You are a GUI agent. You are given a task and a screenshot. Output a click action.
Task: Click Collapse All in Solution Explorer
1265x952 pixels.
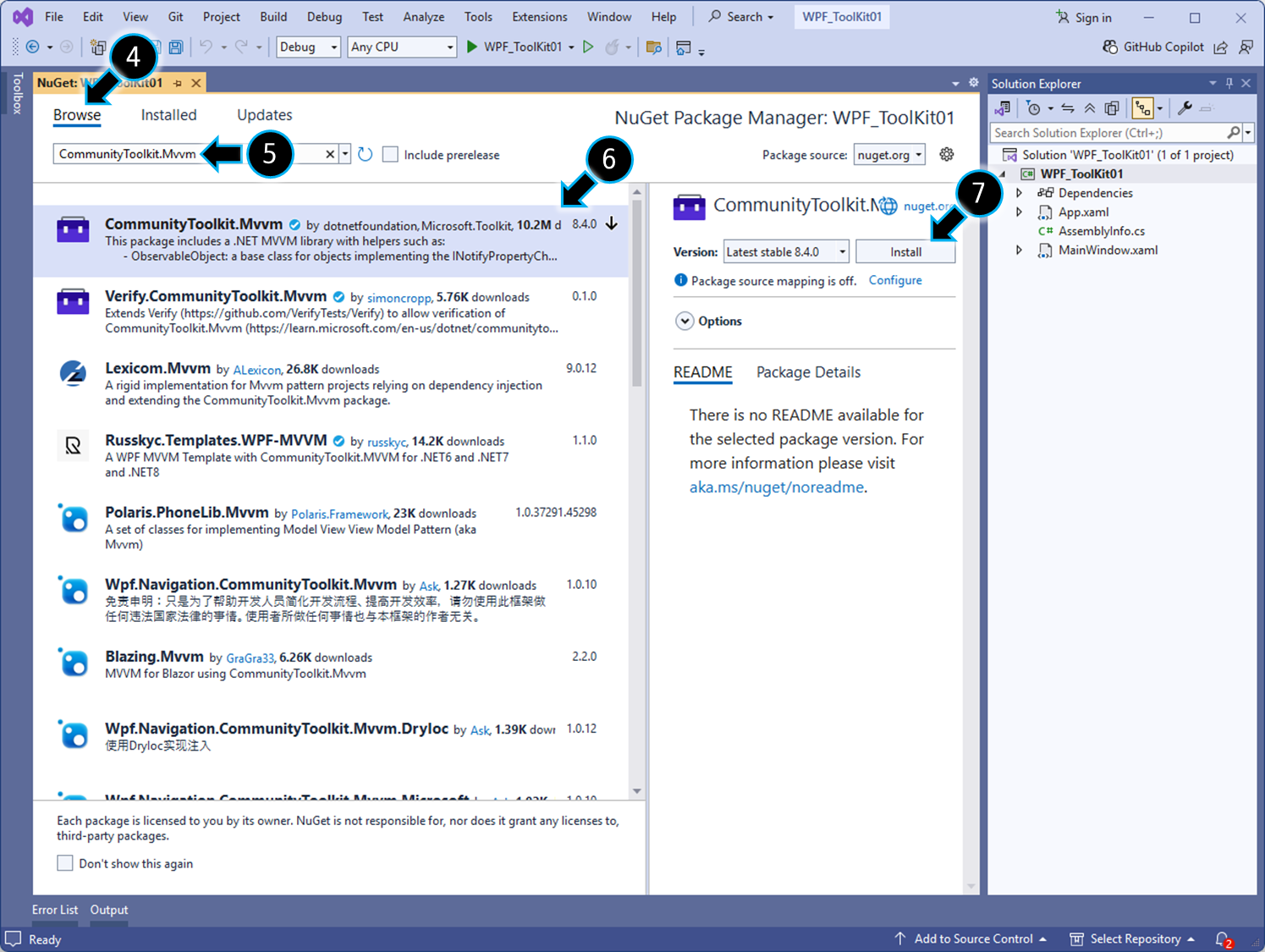click(1090, 108)
